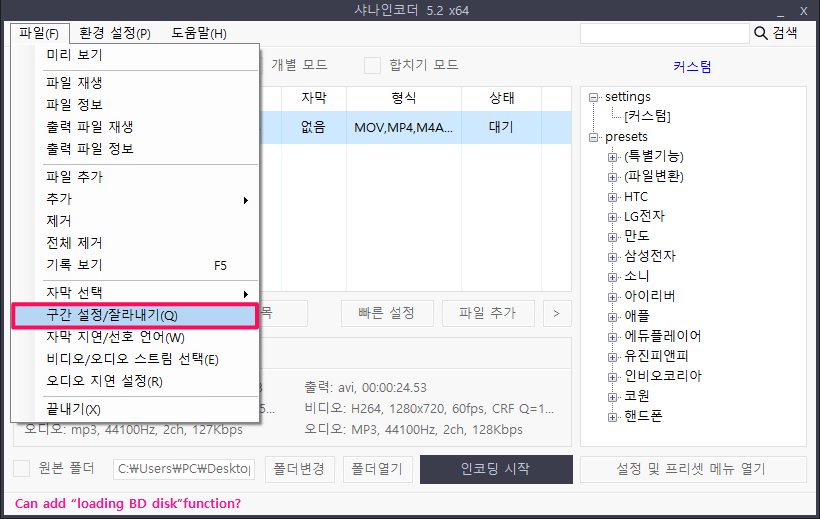820x519 pixels.
Task: Open the 환경 설정(P) menu
Action: (x=115, y=33)
